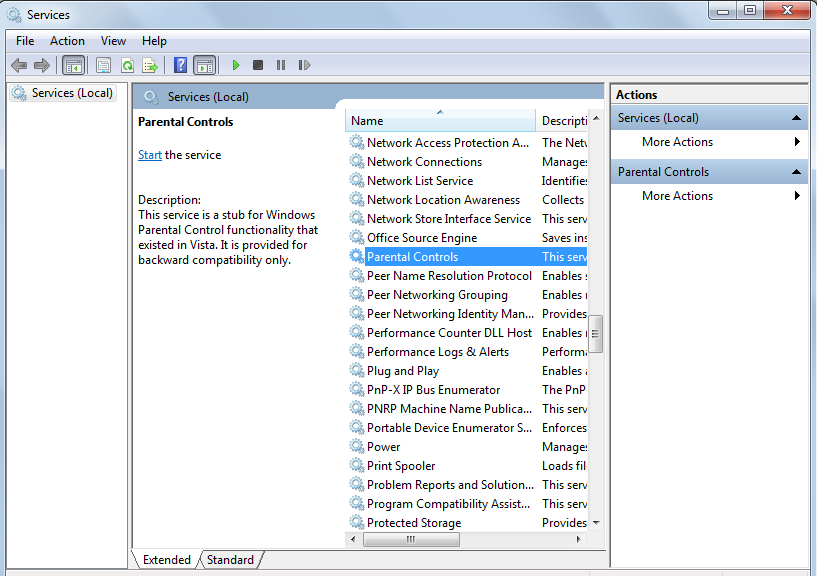Click the Back arrow in the toolbar
This screenshot has height=576, width=817.
[18, 65]
